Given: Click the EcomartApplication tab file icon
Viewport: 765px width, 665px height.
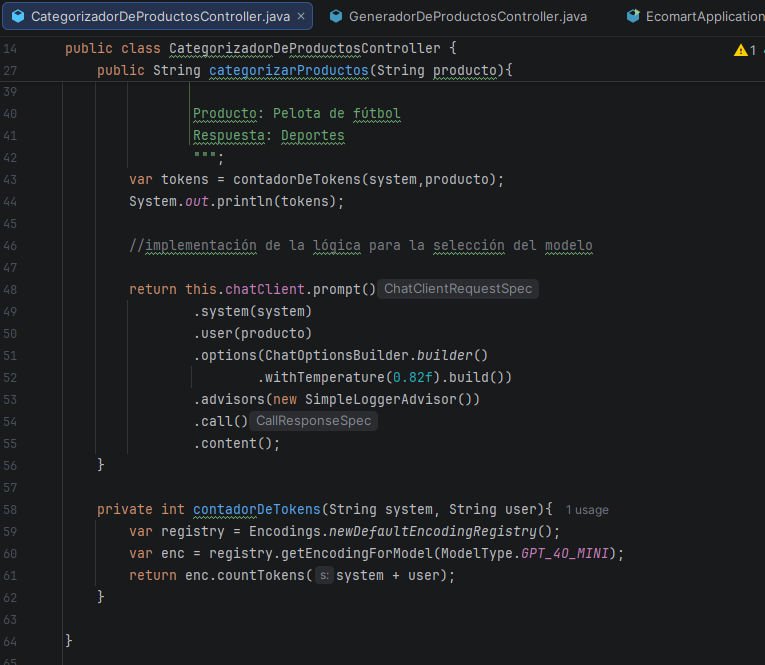Looking at the screenshot, I should point(632,17).
